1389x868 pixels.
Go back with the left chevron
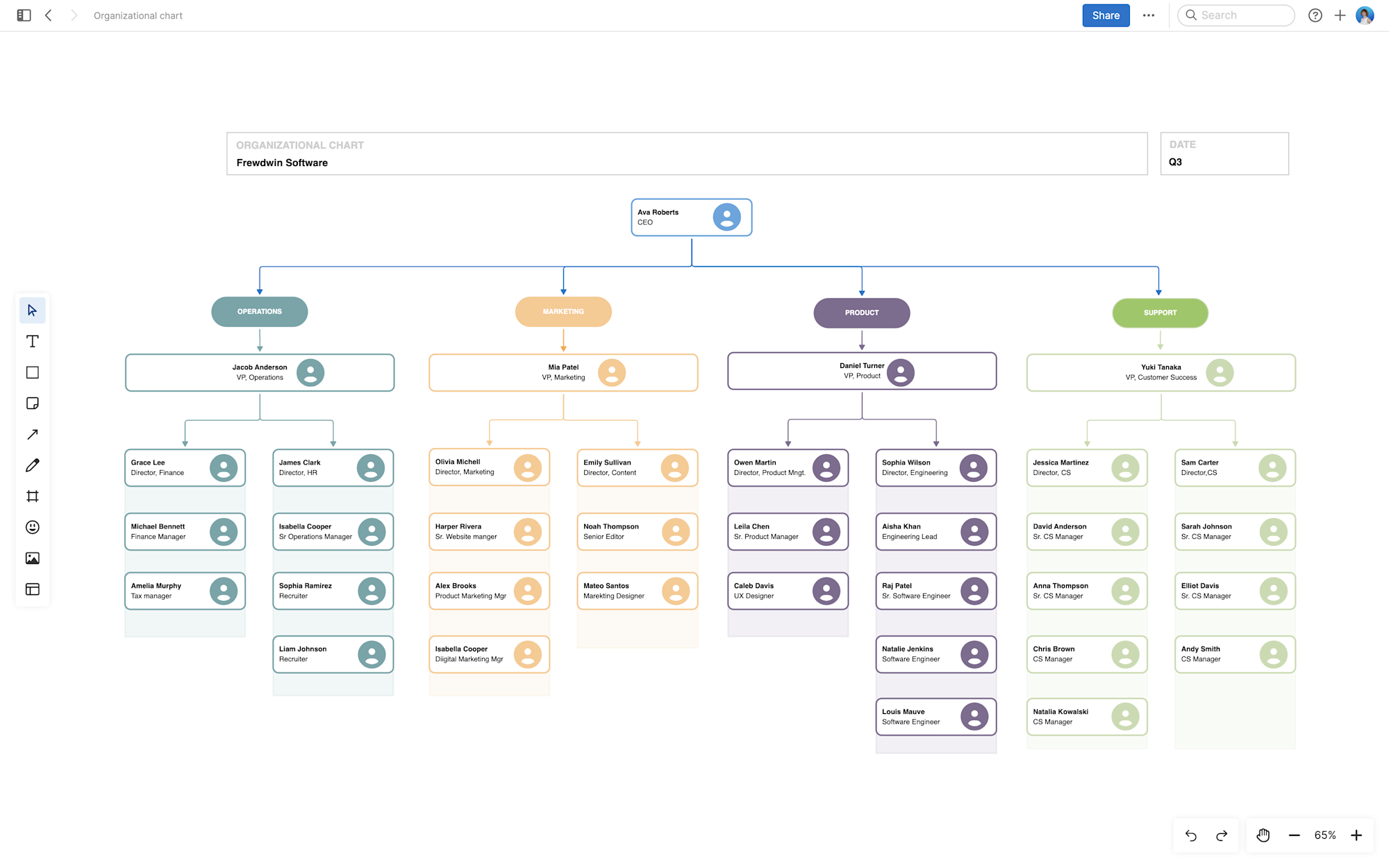coord(49,15)
